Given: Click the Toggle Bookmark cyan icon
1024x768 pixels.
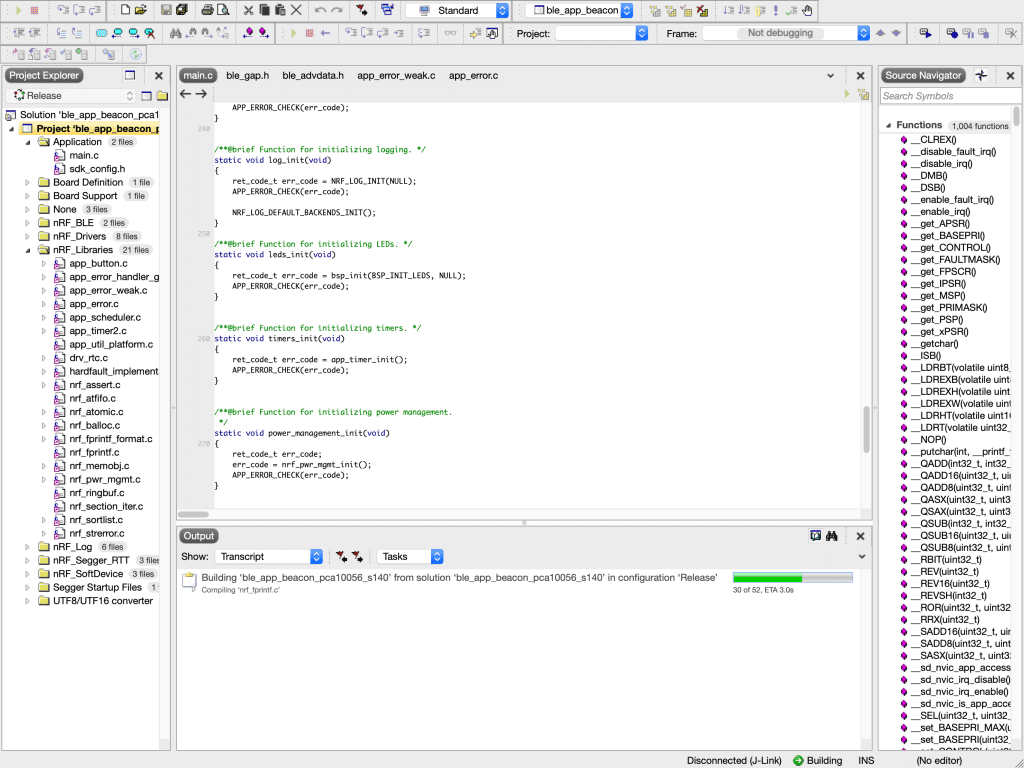Looking at the screenshot, I should (101, 33).
